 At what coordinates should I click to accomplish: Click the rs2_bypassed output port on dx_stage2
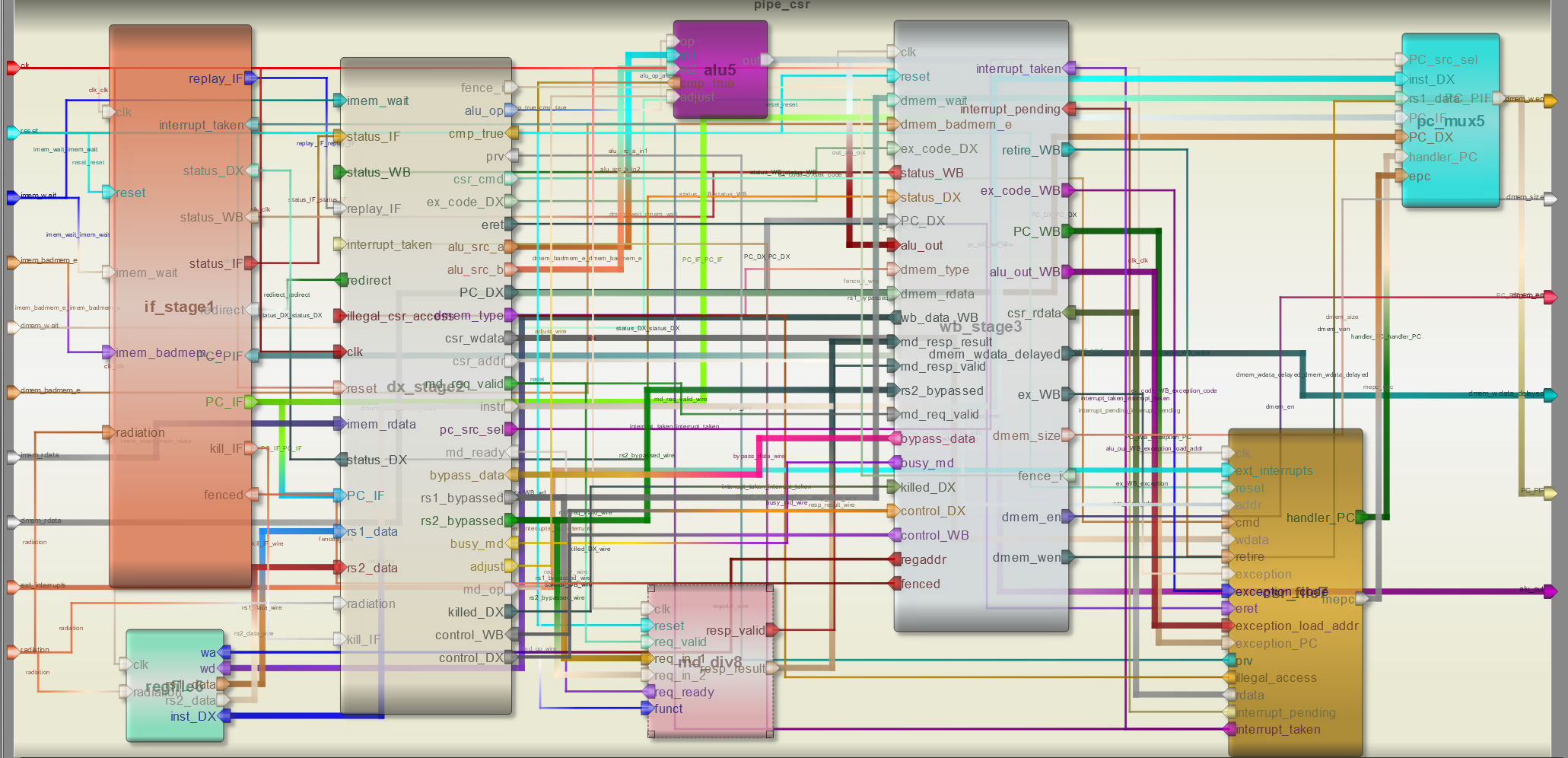[511, 521]
